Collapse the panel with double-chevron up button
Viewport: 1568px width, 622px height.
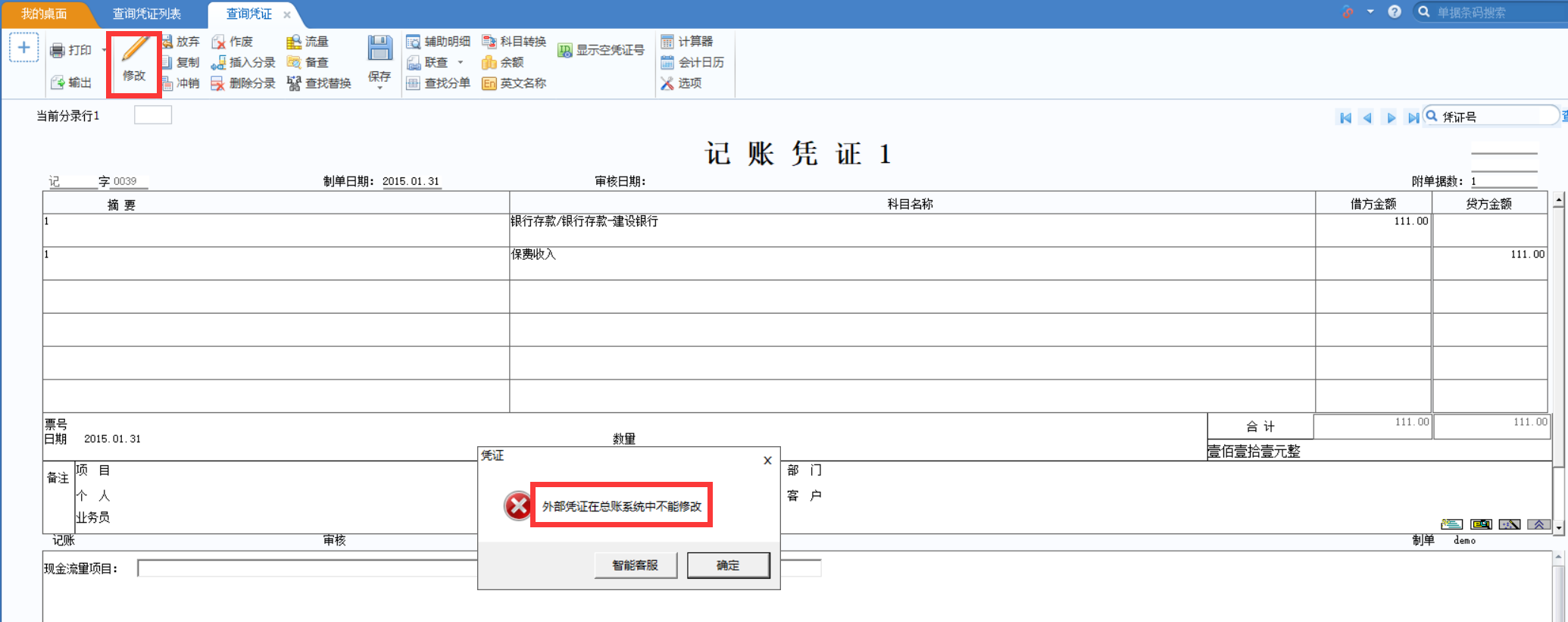1539,524
